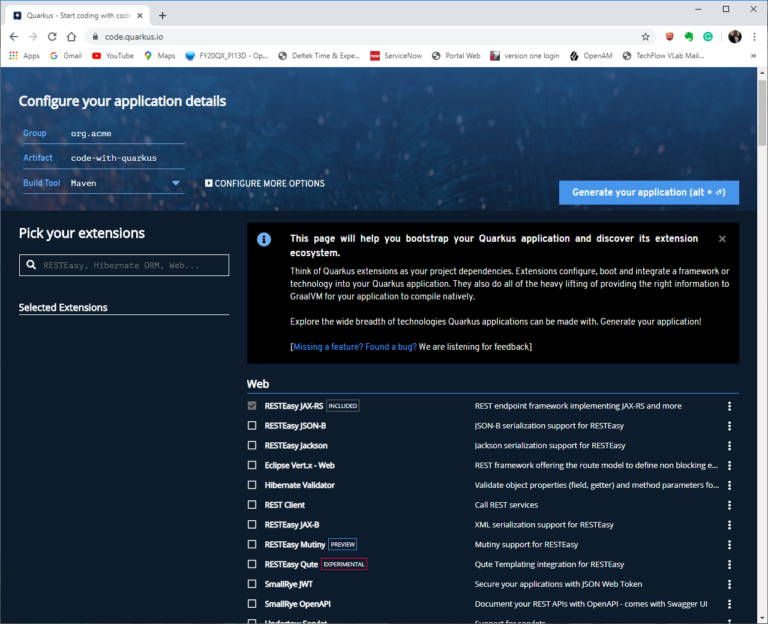The height and width of the screenshot is (624, 768).
Task: Check the Hibernate Validator extension
Action: [252, 485]
